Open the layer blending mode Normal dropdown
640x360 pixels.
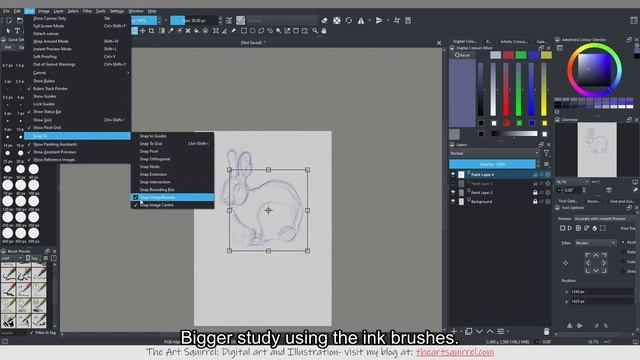(494, 153)
